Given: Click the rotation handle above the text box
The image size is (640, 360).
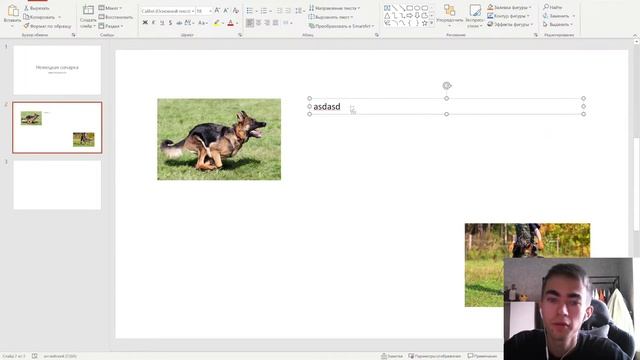Looking at the screenshot, I should tap(447, 86).
